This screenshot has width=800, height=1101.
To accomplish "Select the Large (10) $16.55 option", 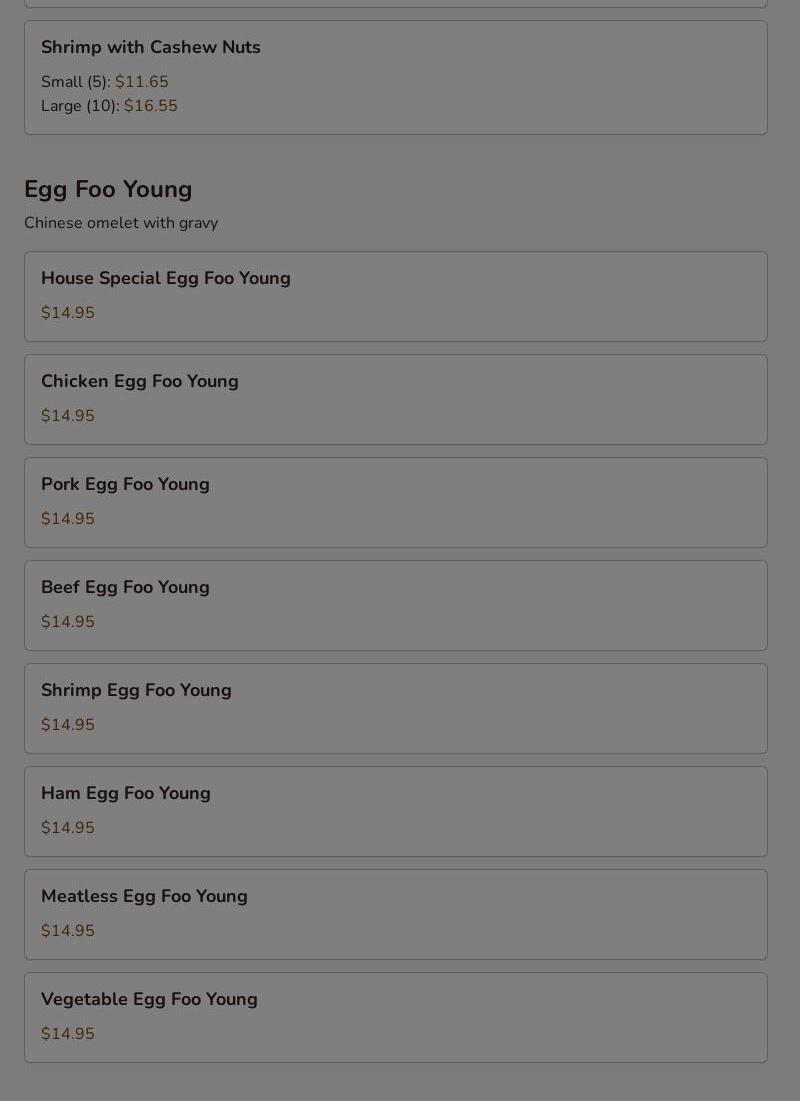I will click(109, 106).
